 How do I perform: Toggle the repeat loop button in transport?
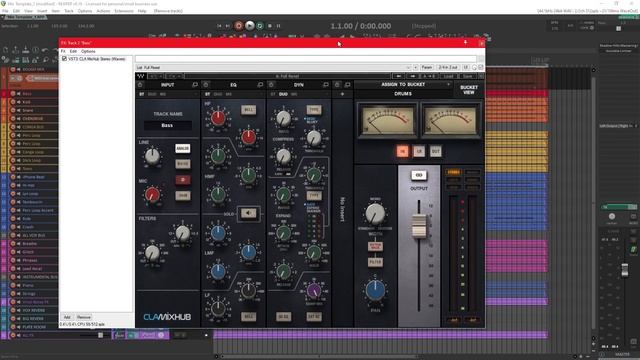pos(260,26)
